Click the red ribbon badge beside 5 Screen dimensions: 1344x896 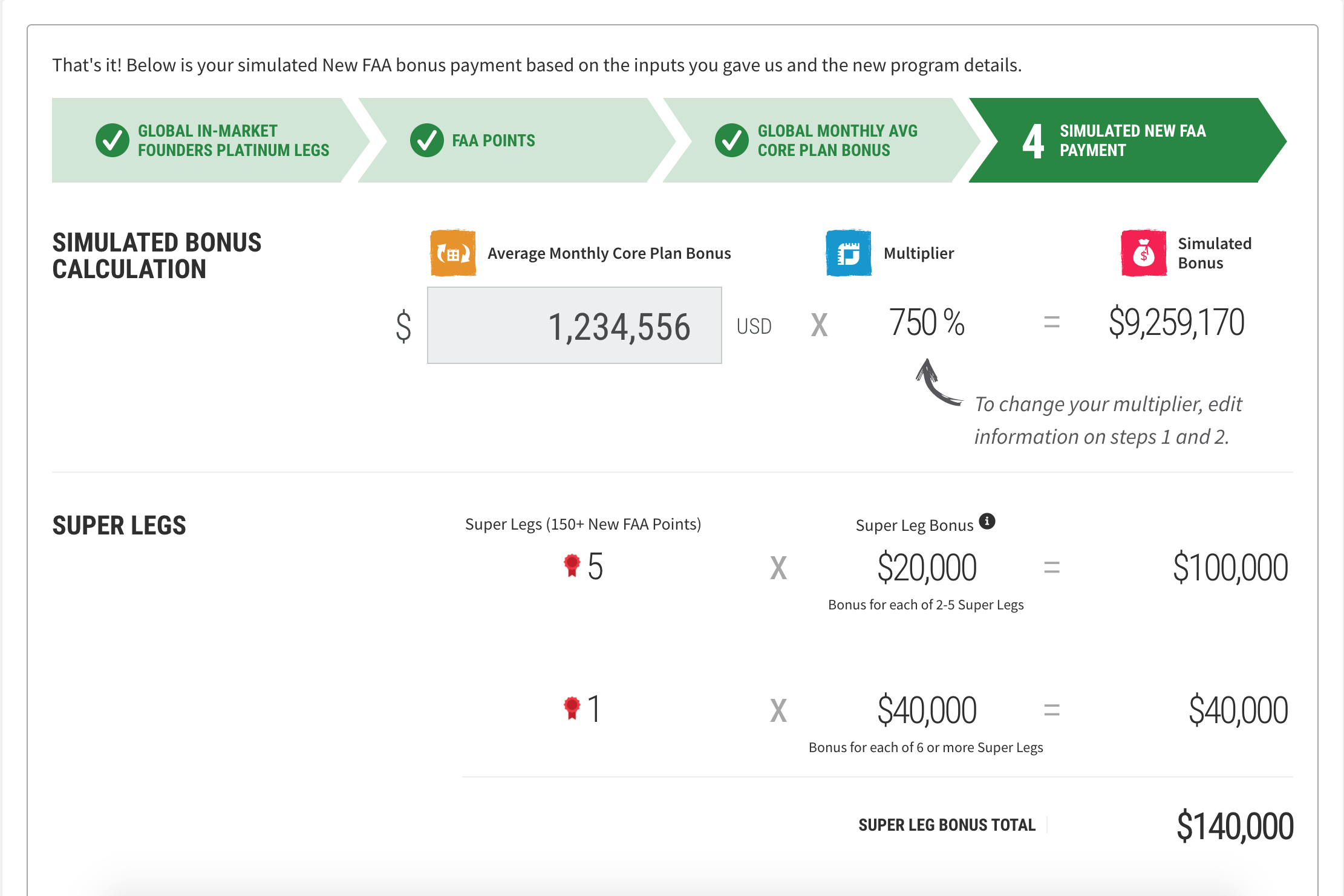point(572,565)
